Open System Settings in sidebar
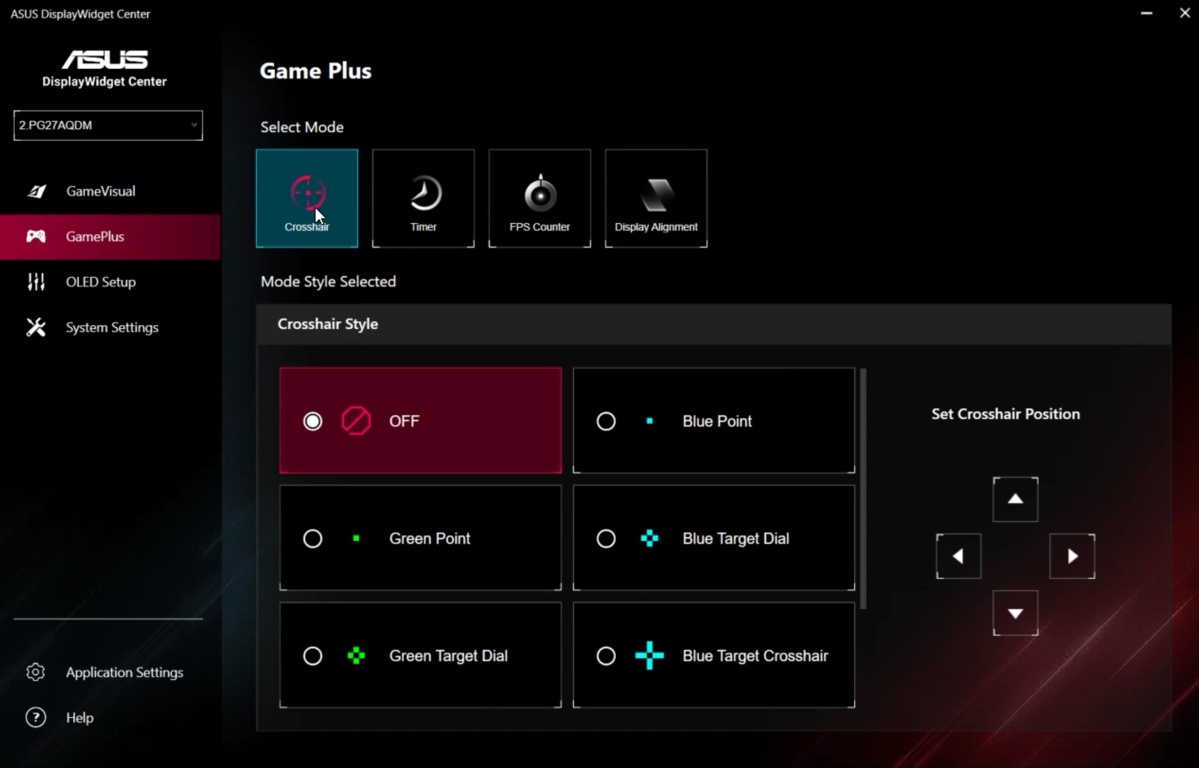 [112, 327]
